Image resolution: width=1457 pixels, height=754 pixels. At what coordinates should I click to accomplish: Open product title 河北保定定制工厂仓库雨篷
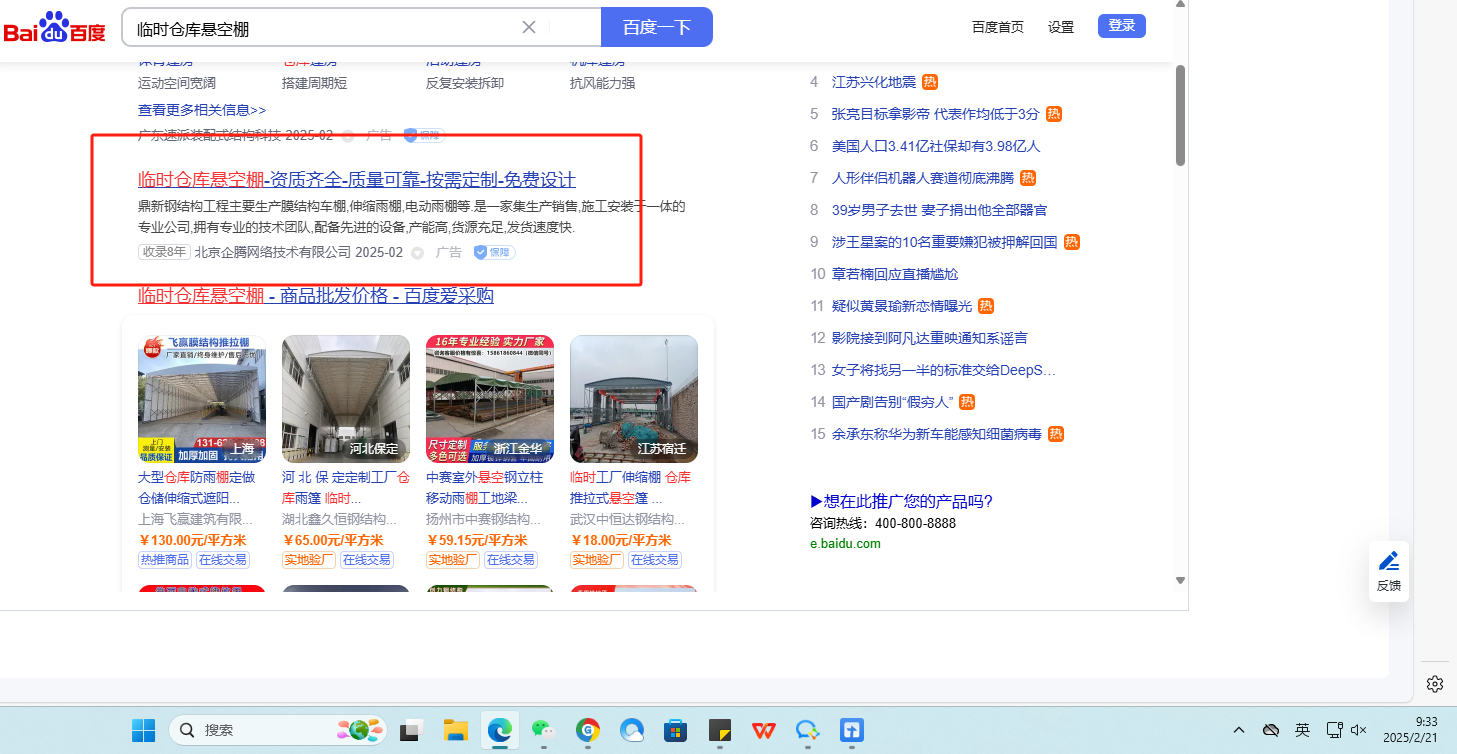coord(346,487)
